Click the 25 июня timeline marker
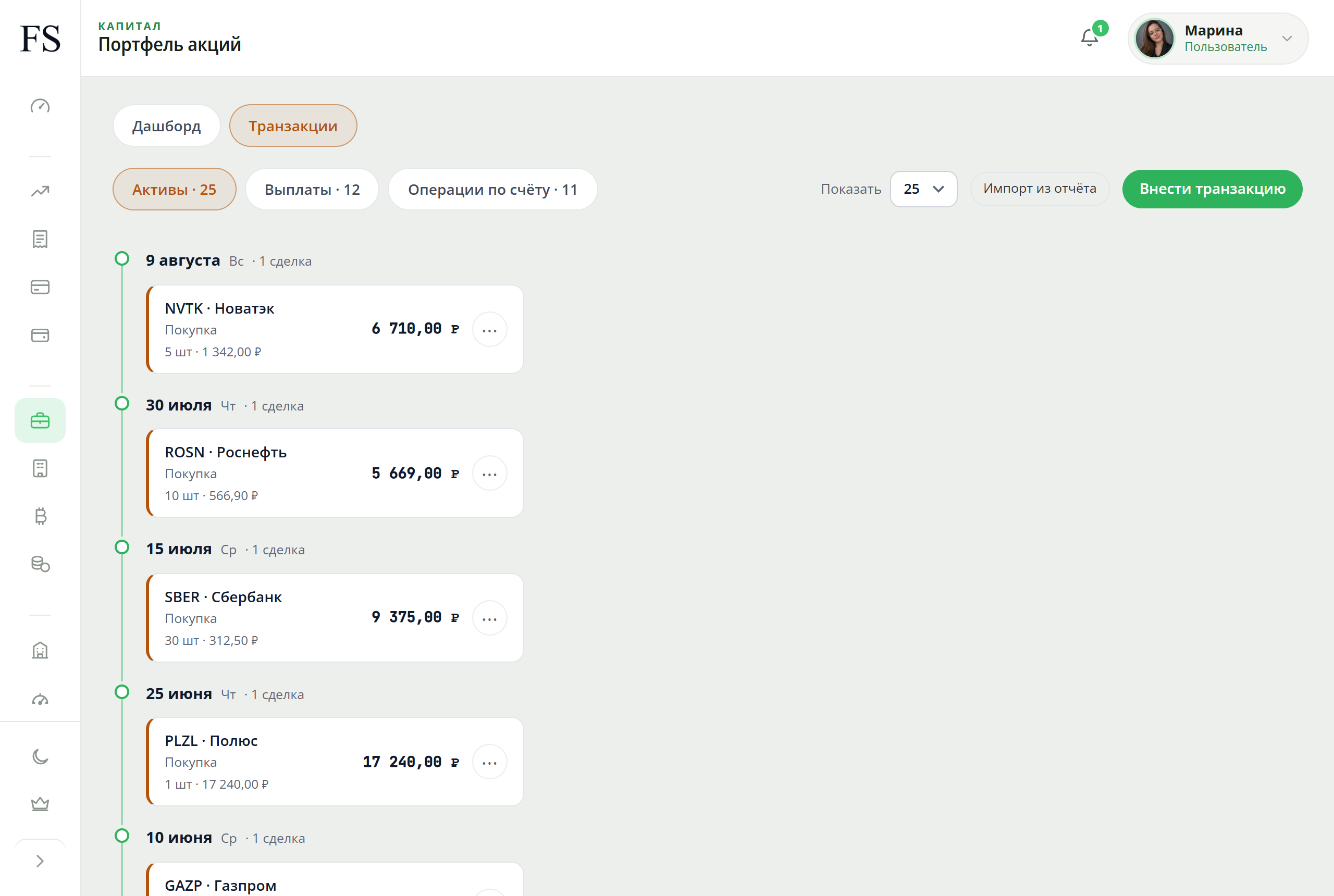Image resolution: width=1334 pixels, height=896 pixels. 122,692
